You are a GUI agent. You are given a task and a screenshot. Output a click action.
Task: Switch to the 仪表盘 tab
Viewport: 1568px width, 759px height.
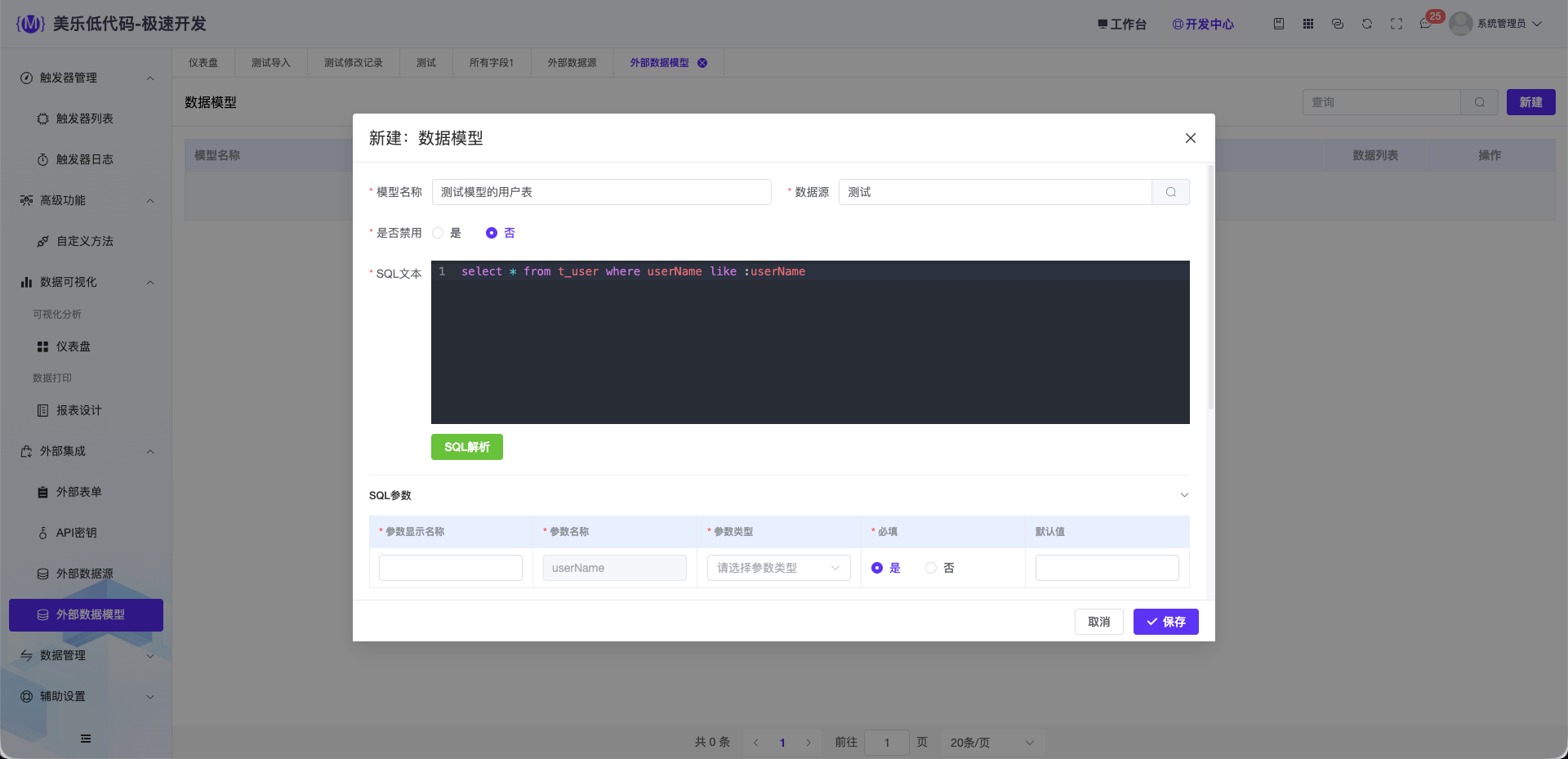203,63
